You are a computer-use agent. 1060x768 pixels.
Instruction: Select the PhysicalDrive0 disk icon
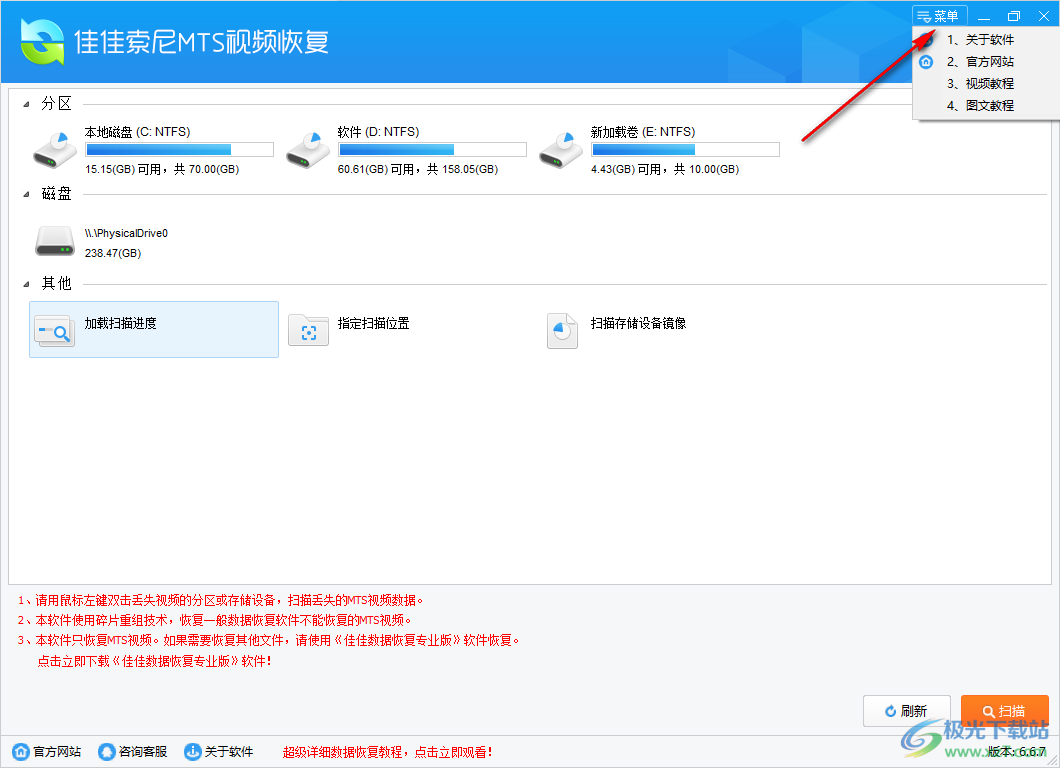click(55, 241)
